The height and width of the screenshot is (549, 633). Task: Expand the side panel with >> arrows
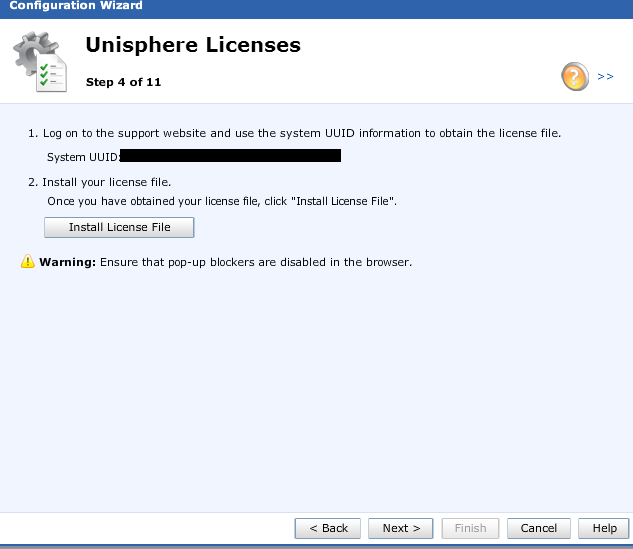tap(605, 76)
